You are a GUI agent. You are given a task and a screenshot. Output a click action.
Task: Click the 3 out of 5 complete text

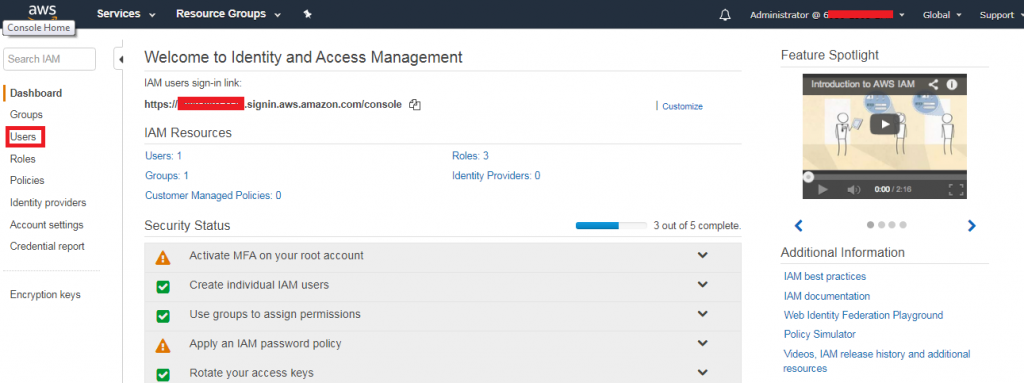coord(697,225)
